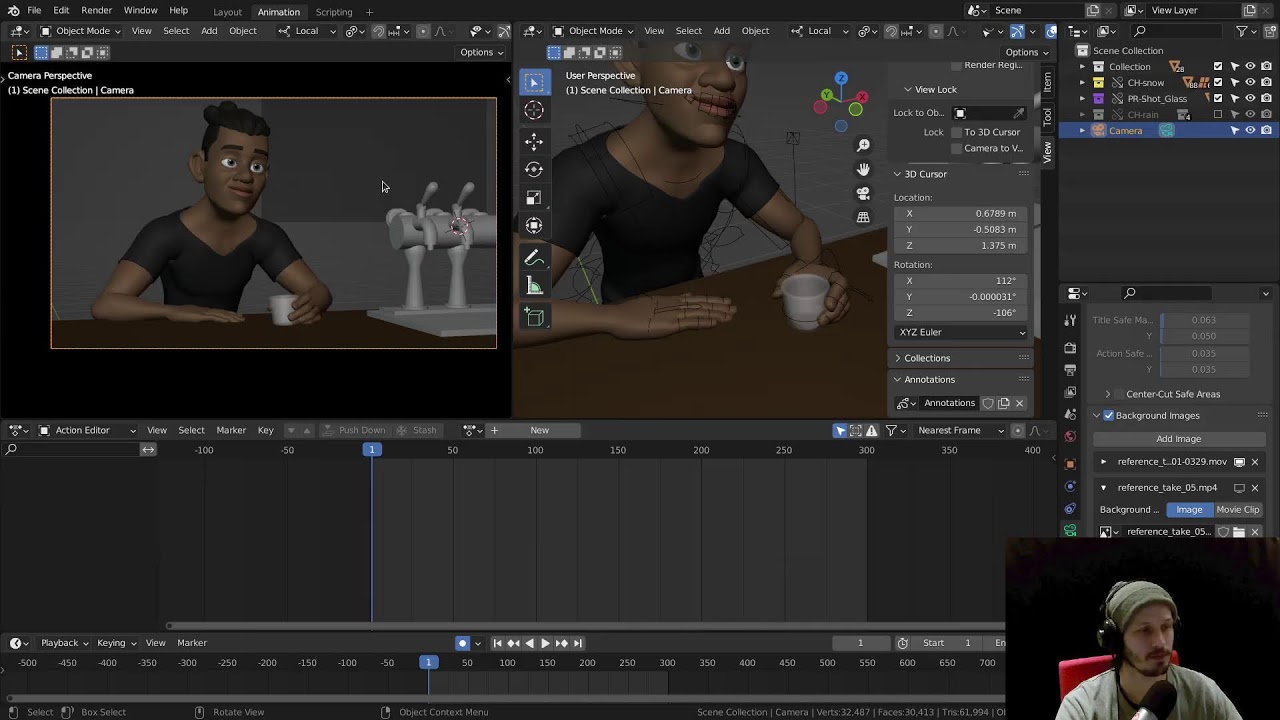Select the Measure tool
The image size is (1280, 720).
coord(534,287)
